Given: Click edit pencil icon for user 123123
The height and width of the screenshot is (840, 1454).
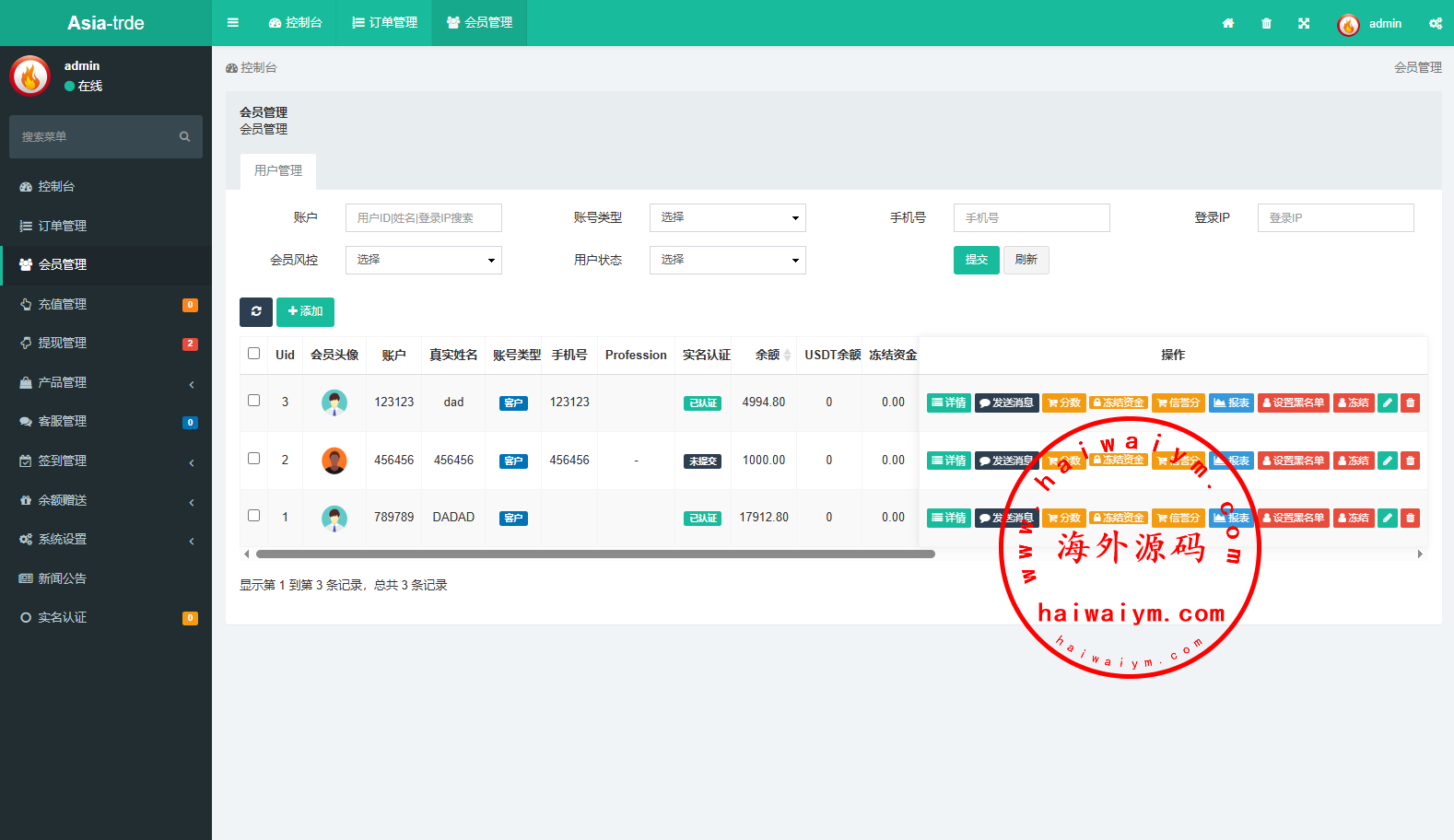Looking at the screenshot, I should 1388,402.
